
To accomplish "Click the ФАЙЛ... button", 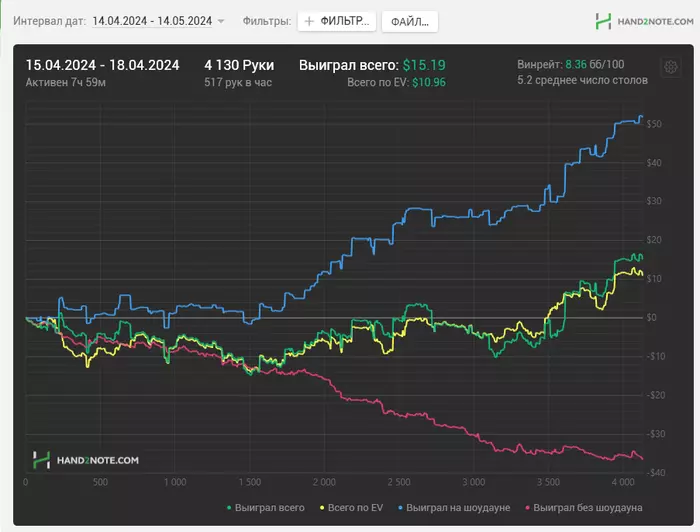I will [409, 21].
